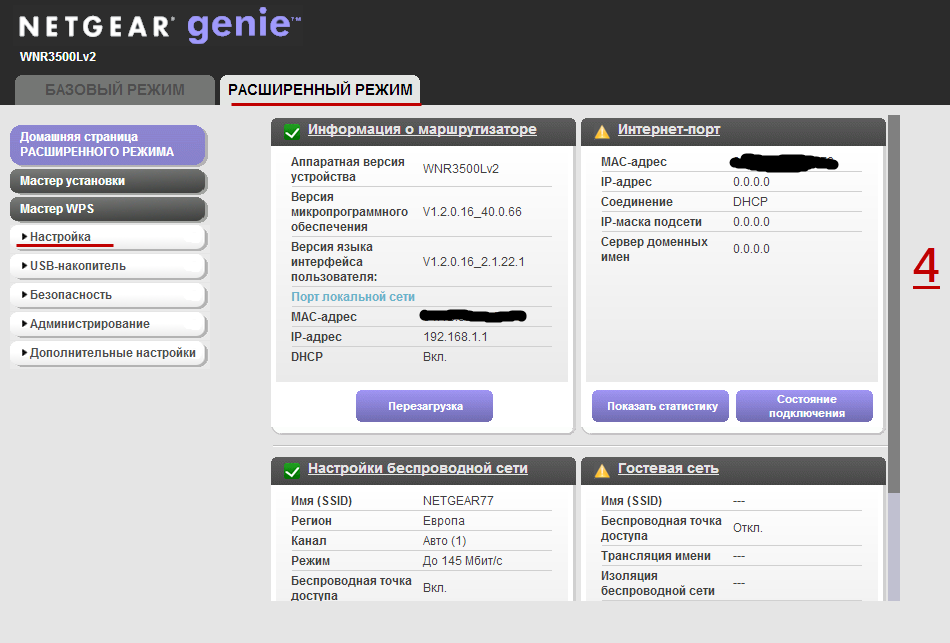Image resolution: width=950 pixels, height=643 pixels.
Task: Open the Информация о маршрутизаторе link
Action: click(x=422, y=129)
